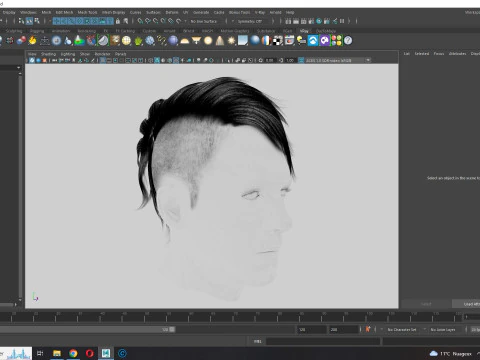This screenshot has height=360, width=480.
Task: Click the multicolor striped sphere shelf icon
Action: tap(266, 41)
